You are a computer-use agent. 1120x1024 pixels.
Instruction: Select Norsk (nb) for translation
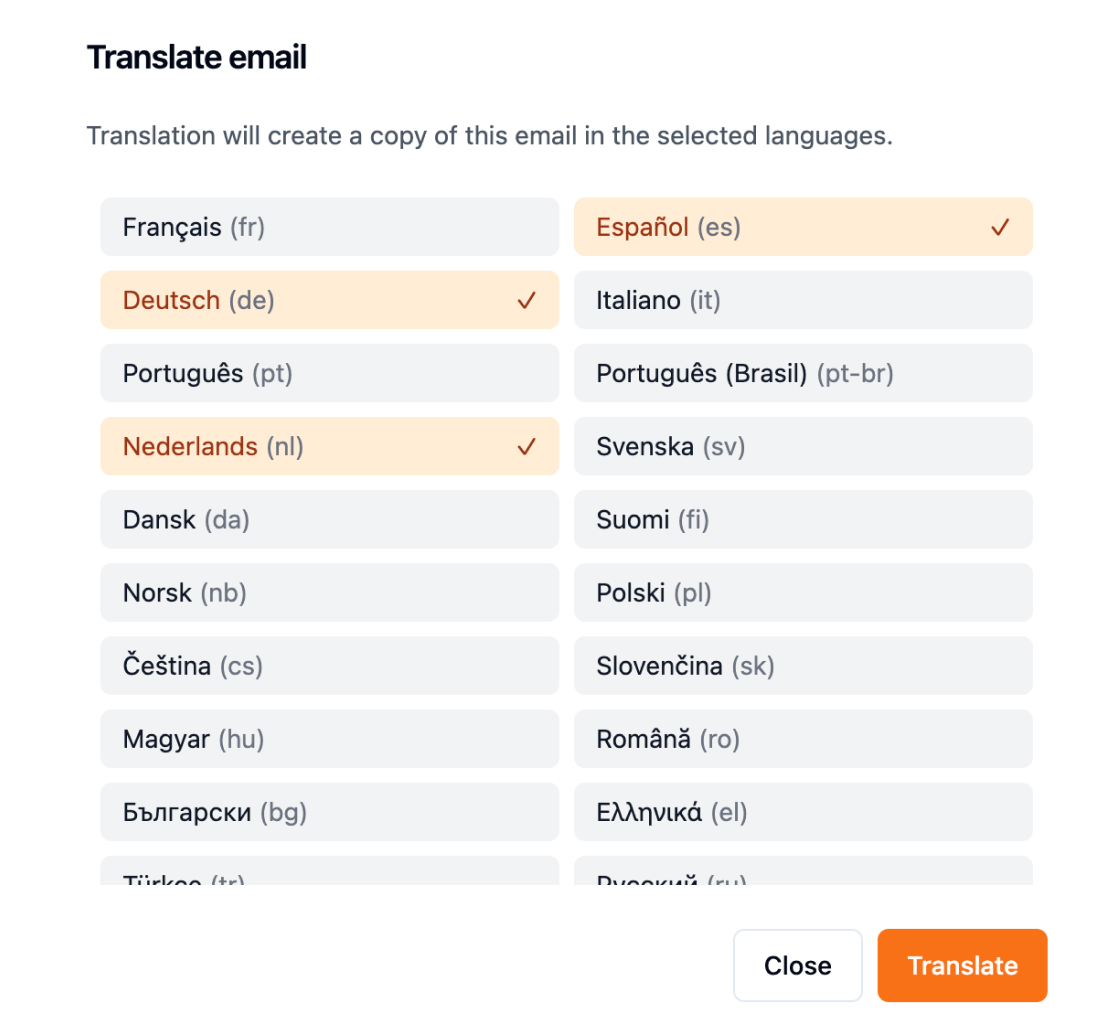330,592
